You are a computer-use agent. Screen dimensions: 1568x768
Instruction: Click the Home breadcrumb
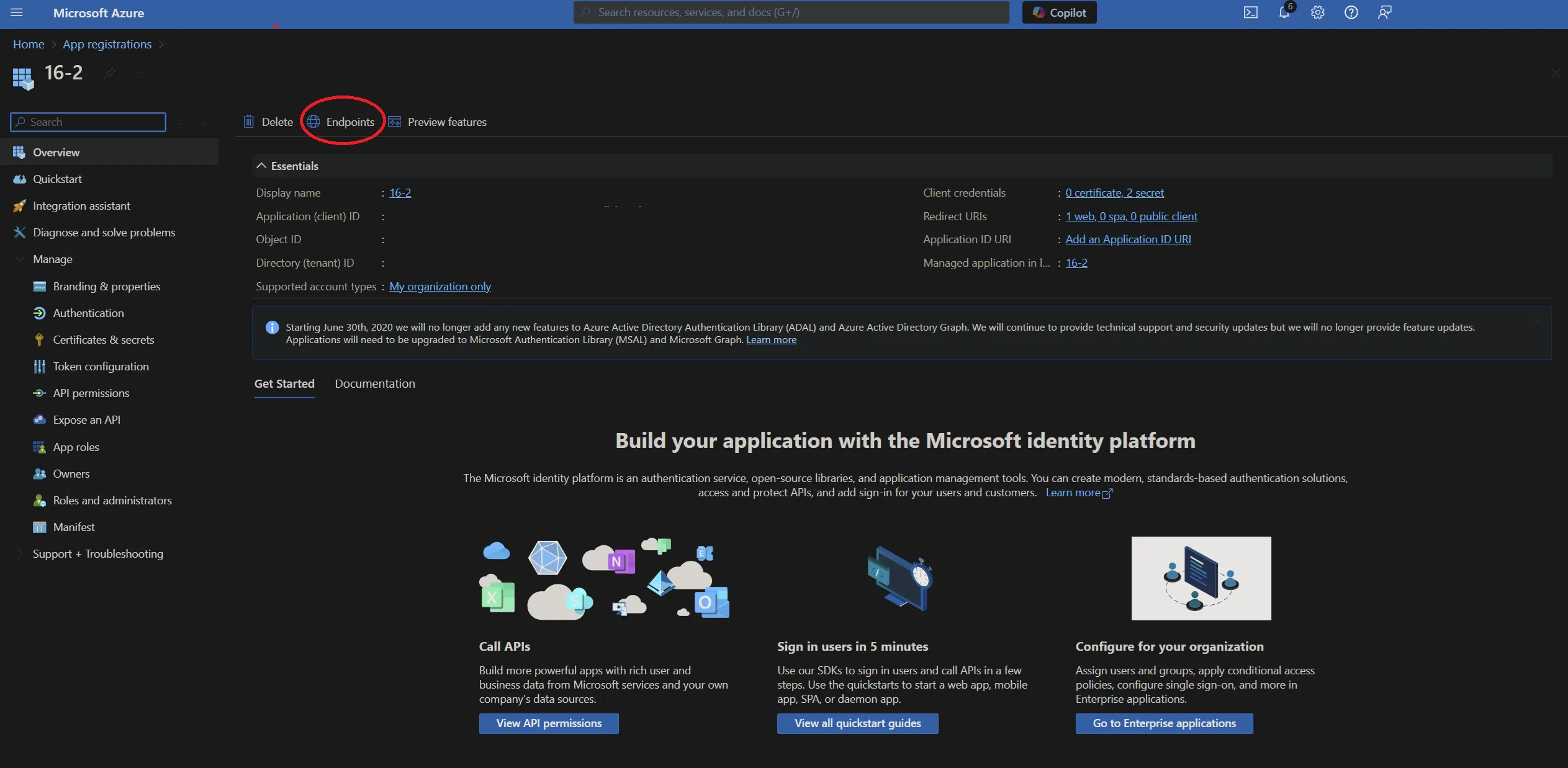coord(29,45)
